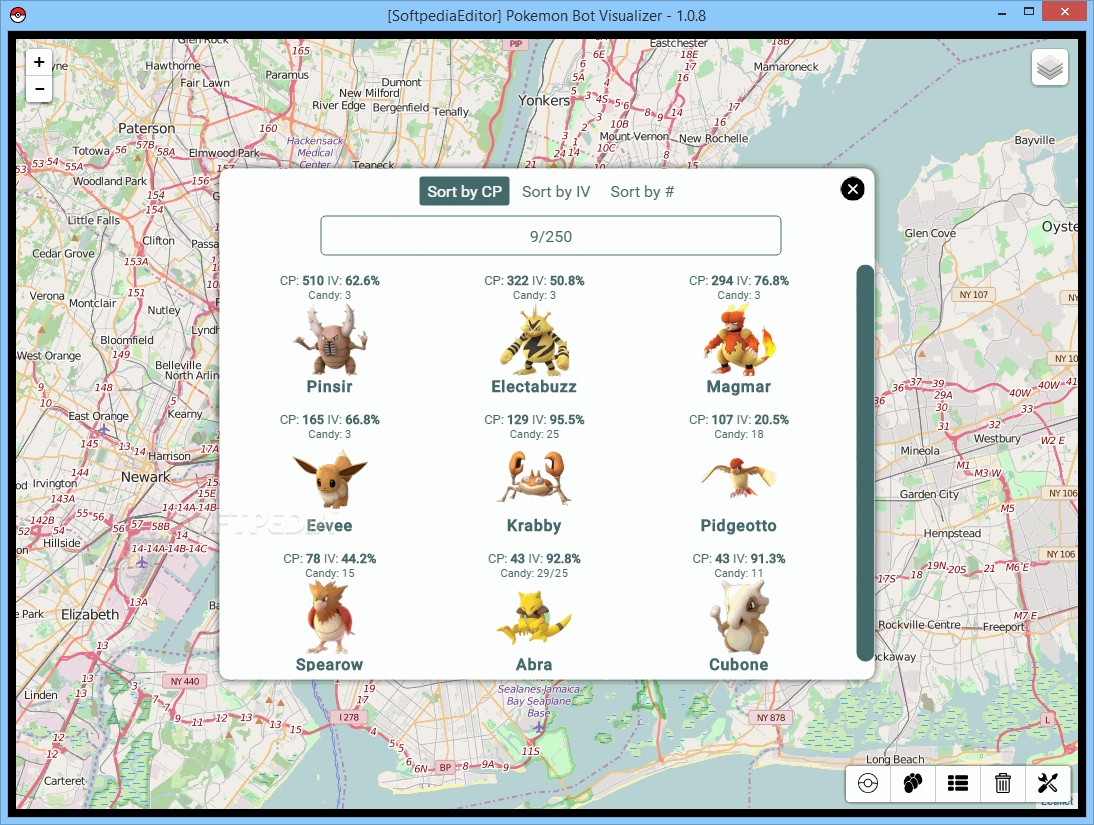This screenshot has height=825, width=1094.
Task: Click the trash bin icon
Action: click(1003, 783)
